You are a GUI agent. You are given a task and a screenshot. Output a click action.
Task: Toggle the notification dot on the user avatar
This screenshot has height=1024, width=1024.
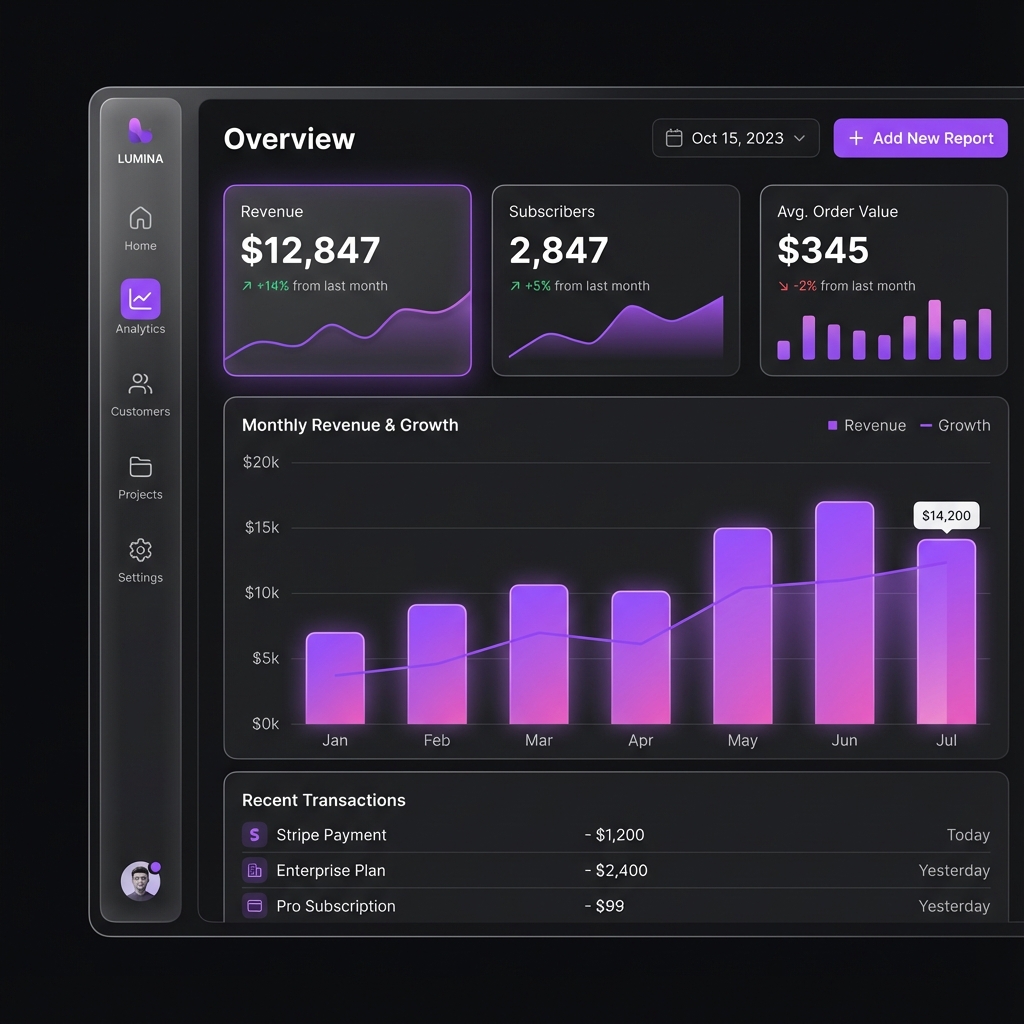point(156,866)
